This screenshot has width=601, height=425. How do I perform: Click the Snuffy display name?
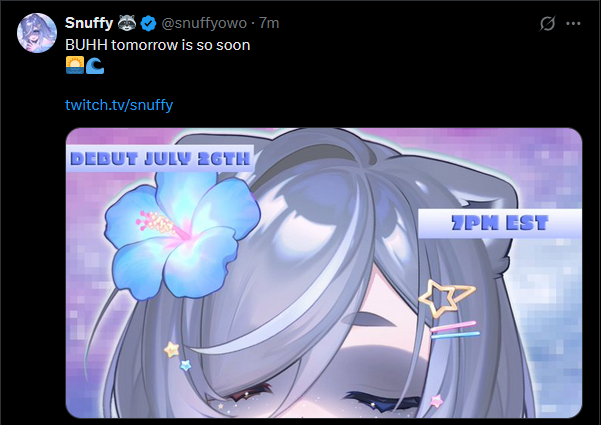pos(89,23)
